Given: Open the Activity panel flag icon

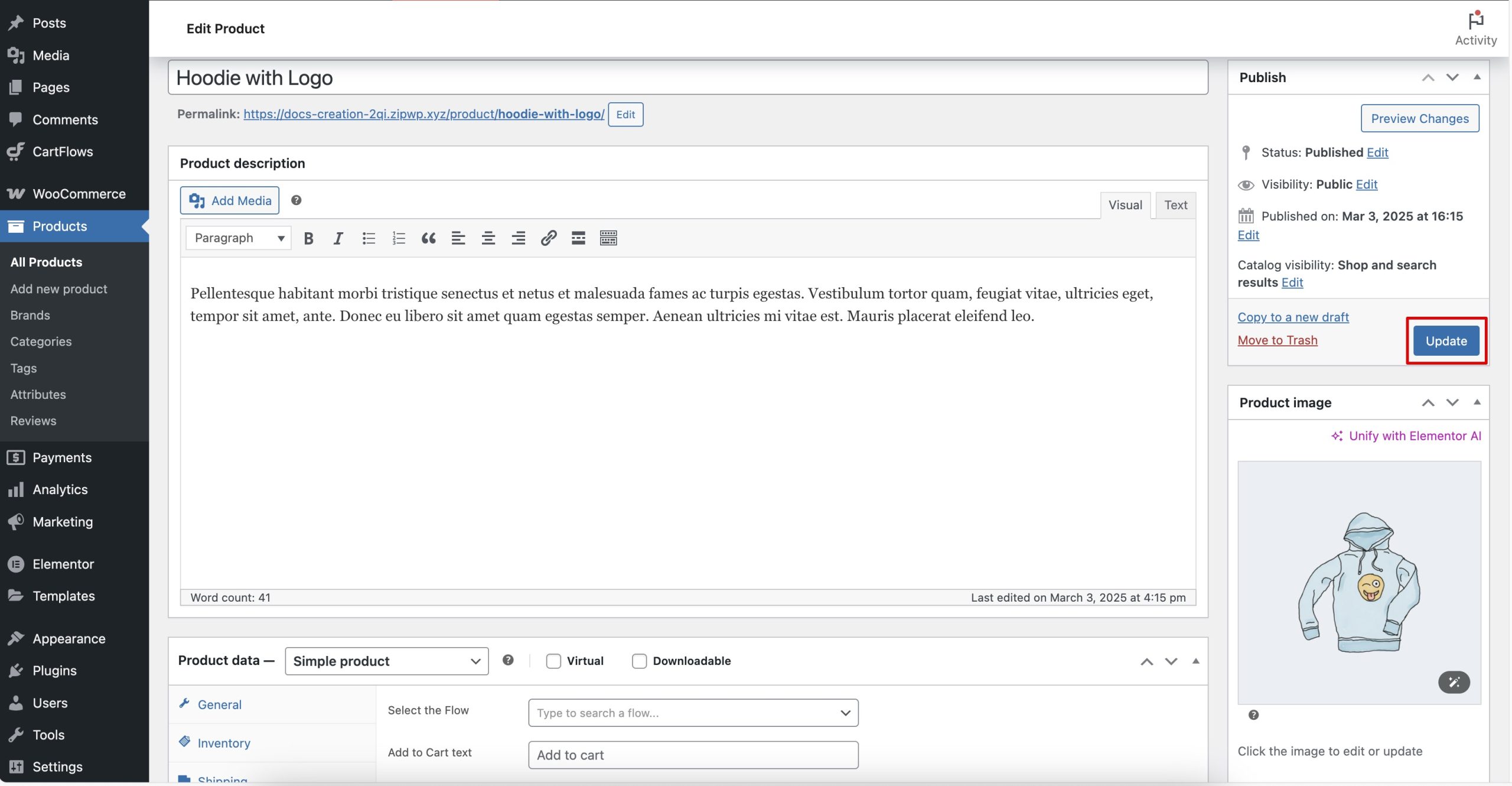Looking at the screenshot, I should [x=1475, y=21].
